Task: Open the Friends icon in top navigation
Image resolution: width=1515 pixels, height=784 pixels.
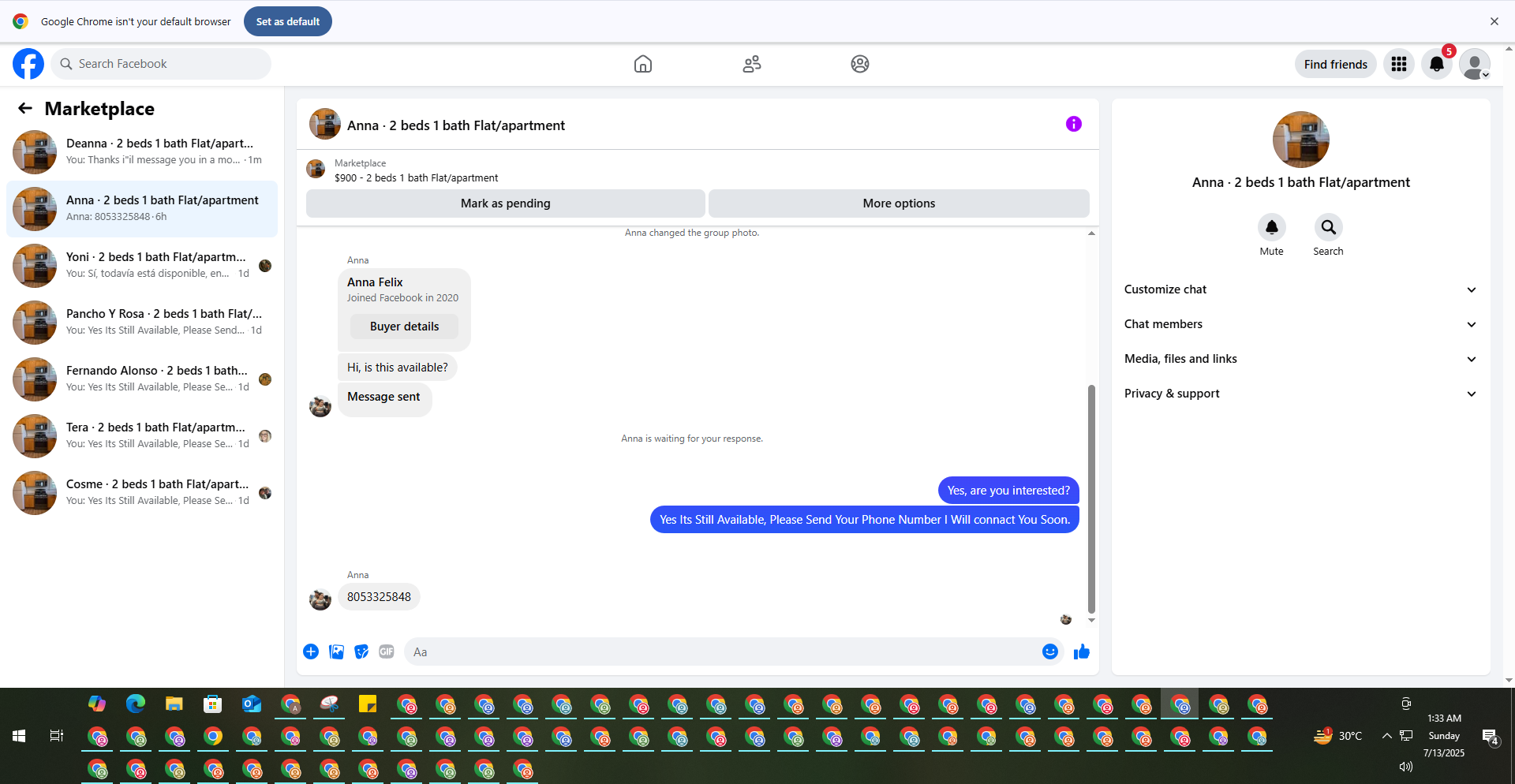Action: point(752,64)
